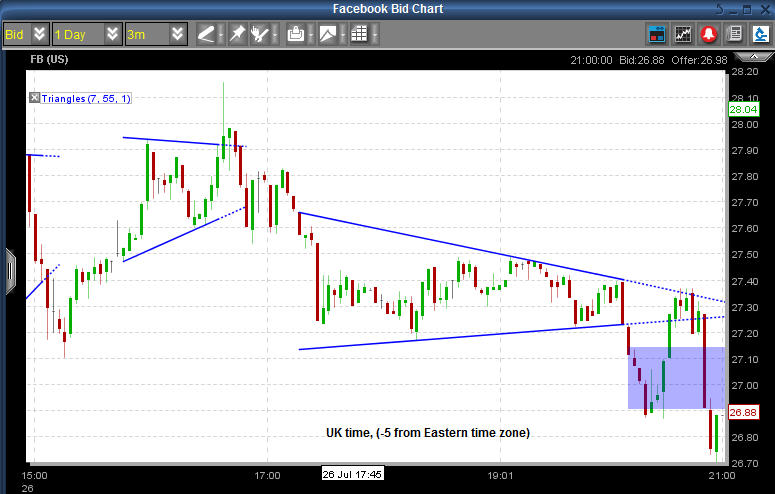The height and width of the screenshot is (494, 775).
Task: Click the left edge panel handle
Action: tap(10, 271)
